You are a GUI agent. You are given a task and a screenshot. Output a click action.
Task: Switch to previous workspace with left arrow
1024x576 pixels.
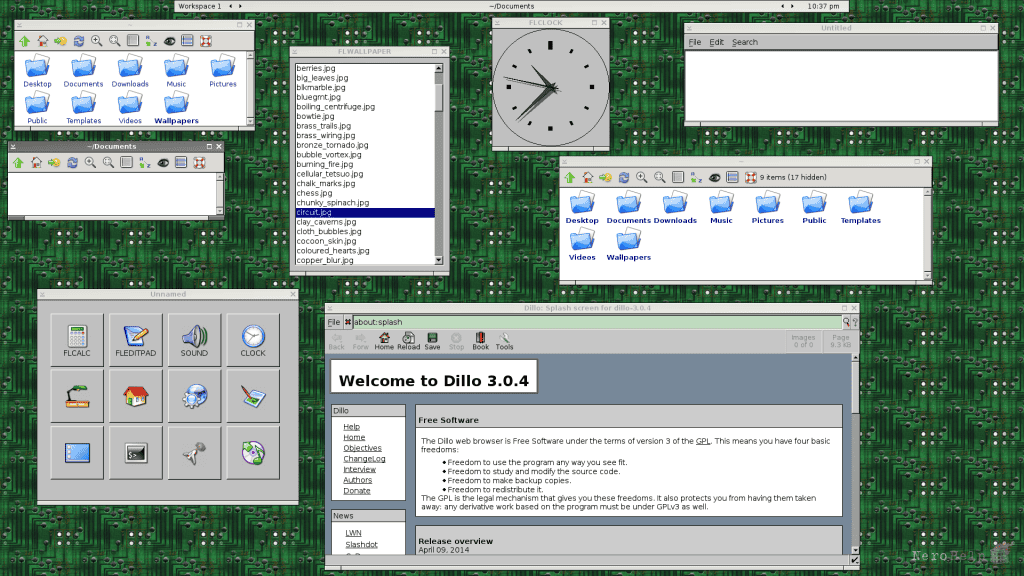tap(231, 6)
